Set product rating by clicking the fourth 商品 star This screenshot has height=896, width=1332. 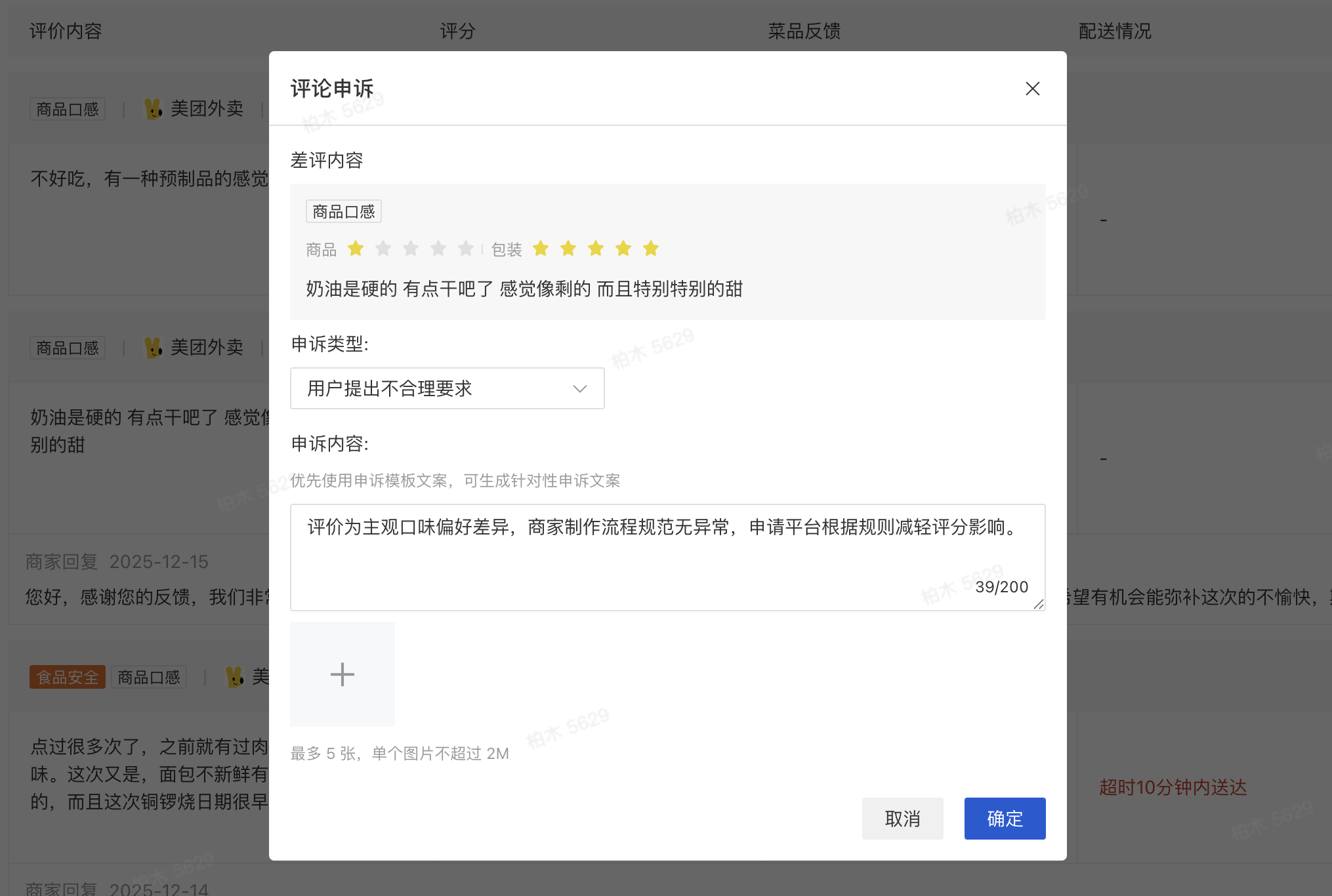[438, 248]
